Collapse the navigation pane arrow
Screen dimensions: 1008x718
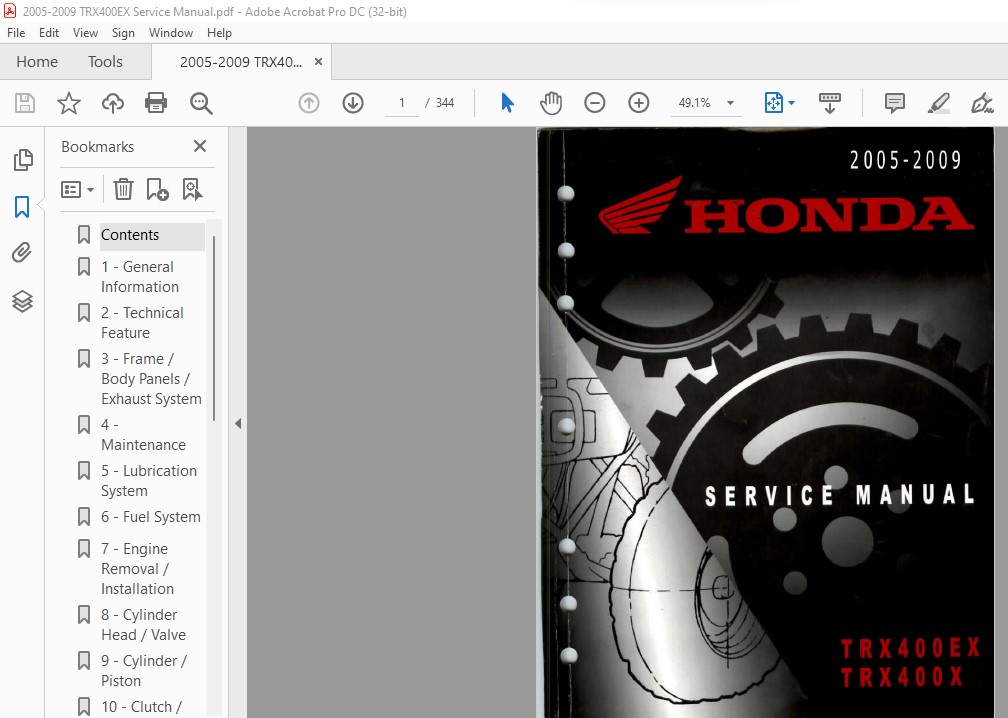[x=238, y=424]
